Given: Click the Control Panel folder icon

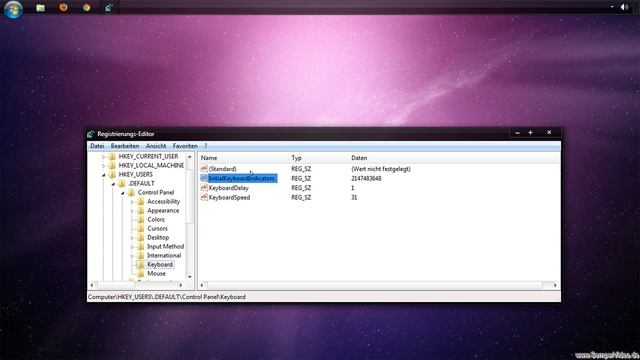Looking at the screenshot, I should [x=131, y=192].
